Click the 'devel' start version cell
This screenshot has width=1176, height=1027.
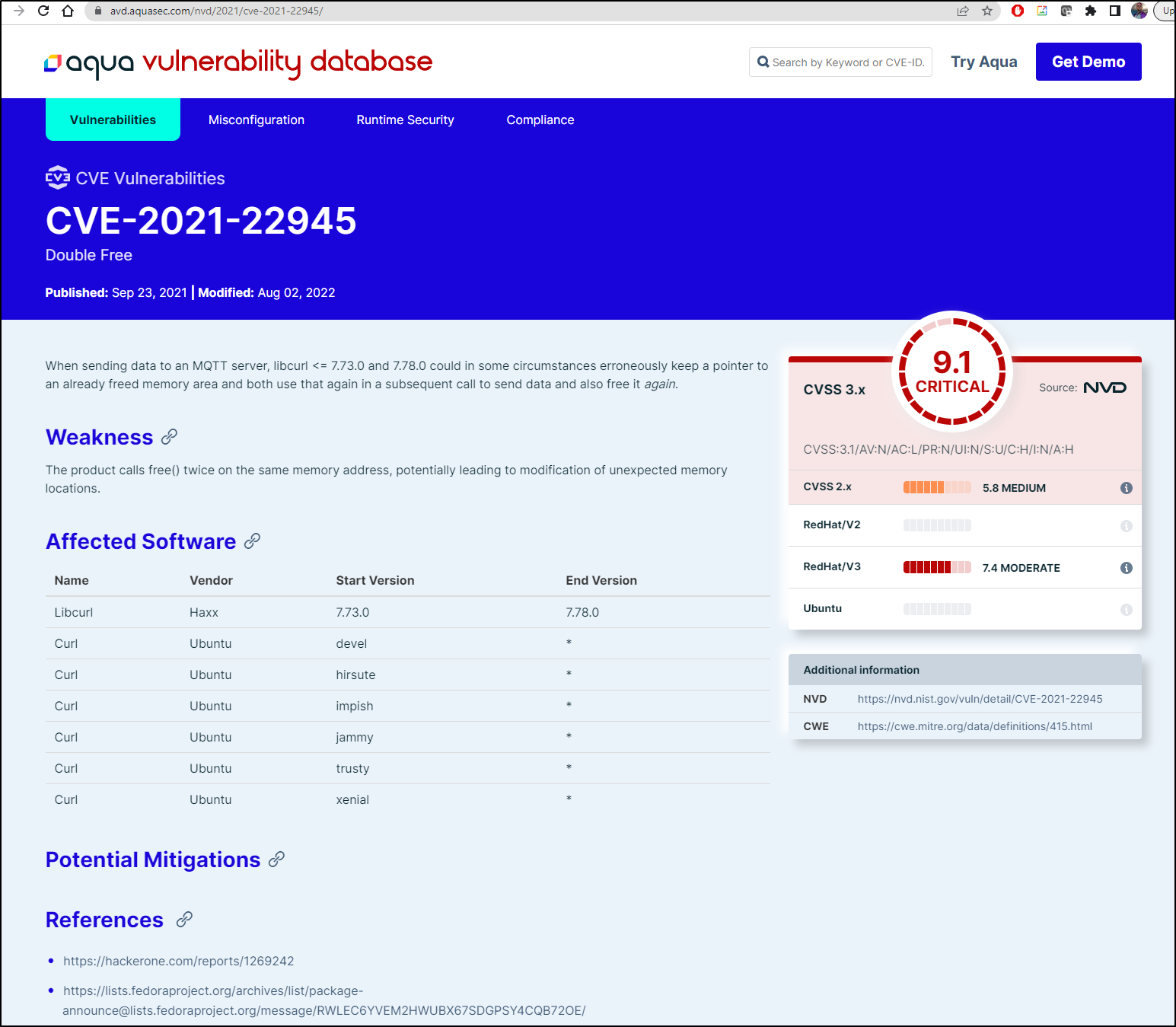click(351, 643)
